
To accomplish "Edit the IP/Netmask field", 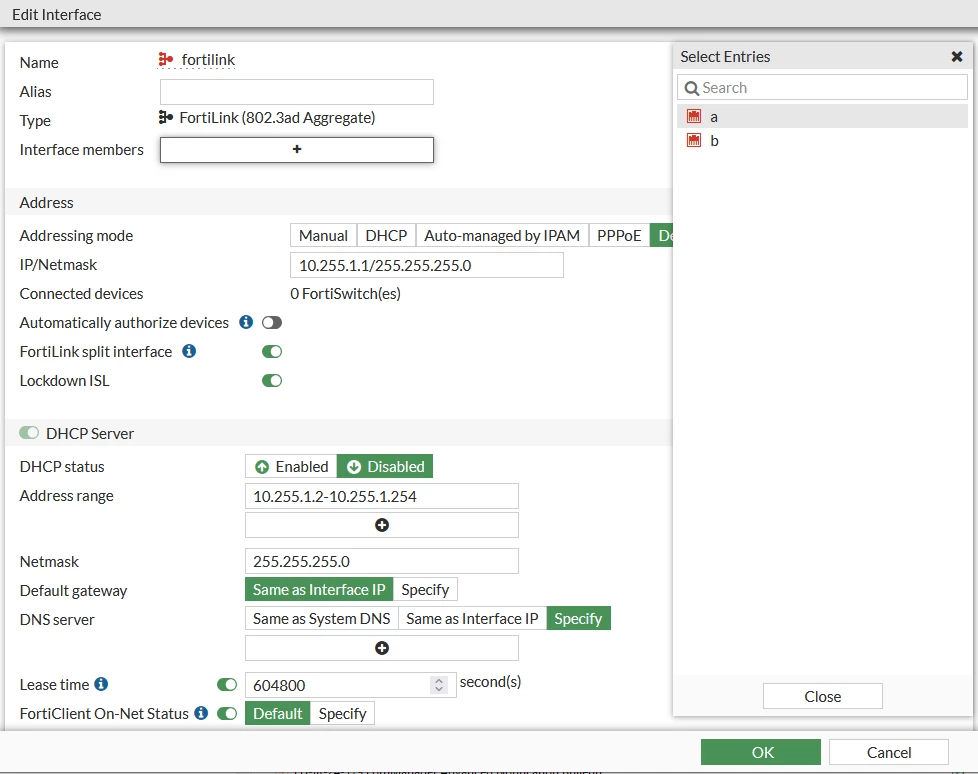I will pos(427,265).
